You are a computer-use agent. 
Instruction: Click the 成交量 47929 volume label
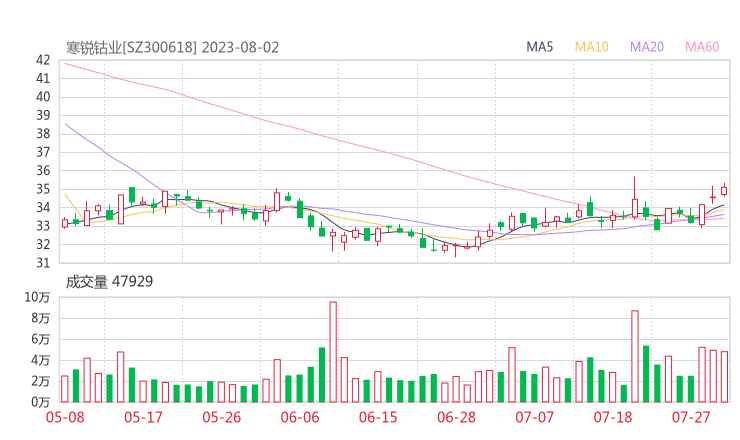point(109,282)
